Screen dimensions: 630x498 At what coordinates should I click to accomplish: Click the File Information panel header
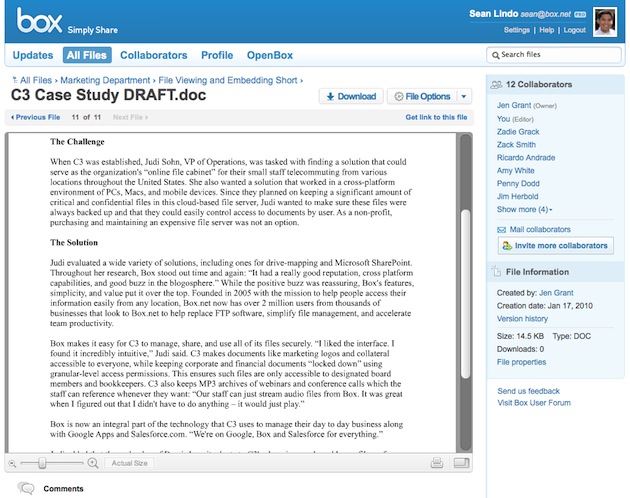[x=555, y=272]
